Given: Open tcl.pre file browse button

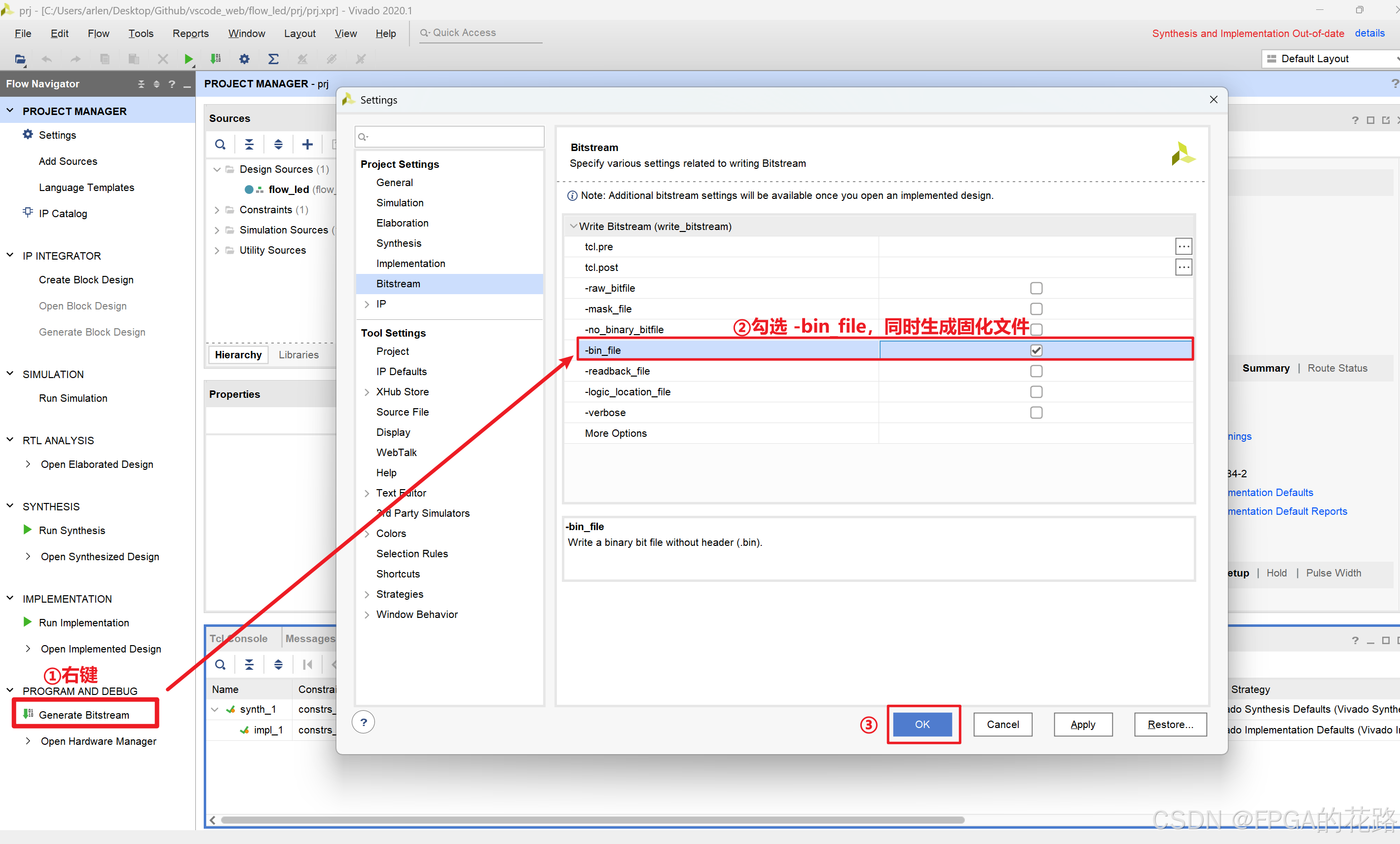Looking at the screenshot, I should pos(1183,247).
